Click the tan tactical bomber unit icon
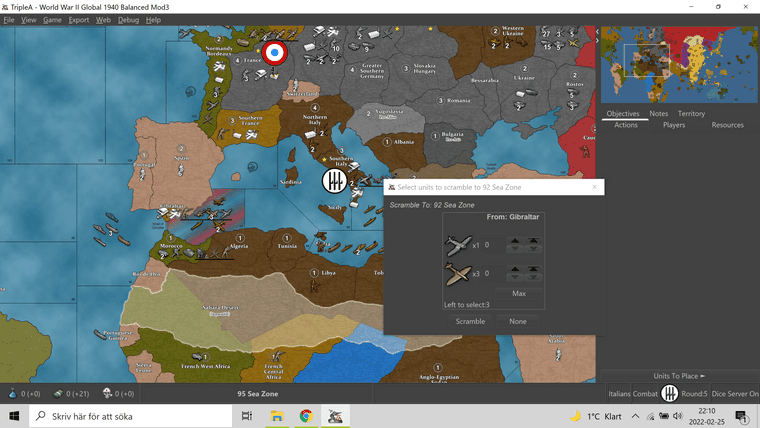This screenshot has width=760, height=428. click(458, 273)
